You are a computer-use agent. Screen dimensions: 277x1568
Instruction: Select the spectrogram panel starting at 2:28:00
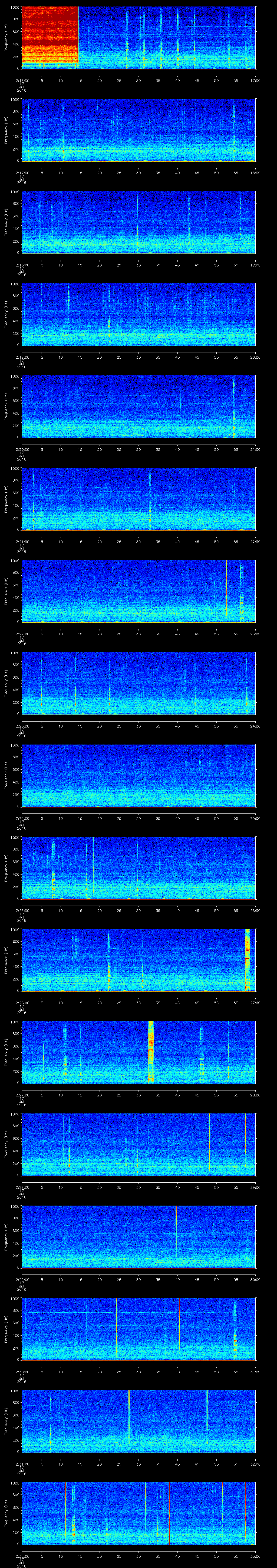pos(139,1145)
